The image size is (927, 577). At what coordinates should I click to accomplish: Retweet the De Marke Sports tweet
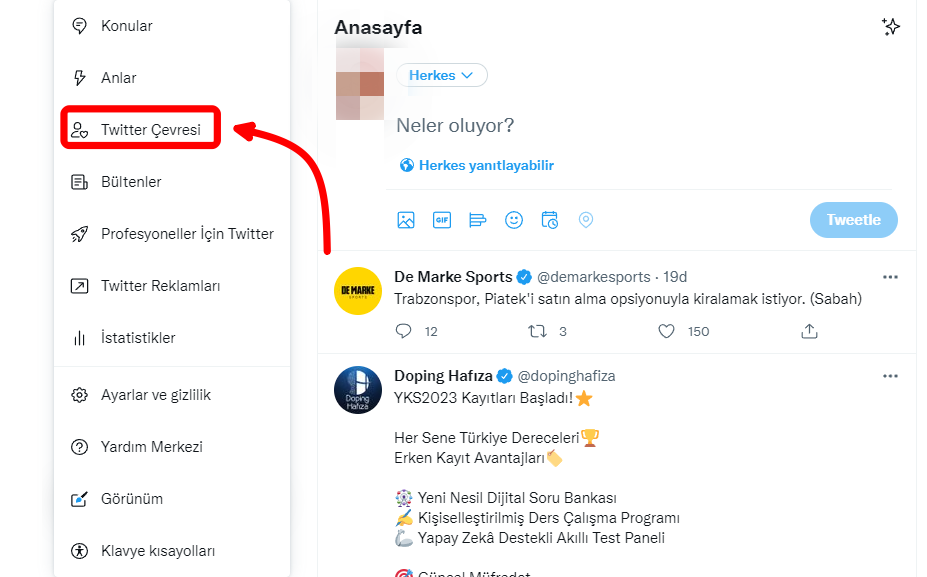click(537, 331)
